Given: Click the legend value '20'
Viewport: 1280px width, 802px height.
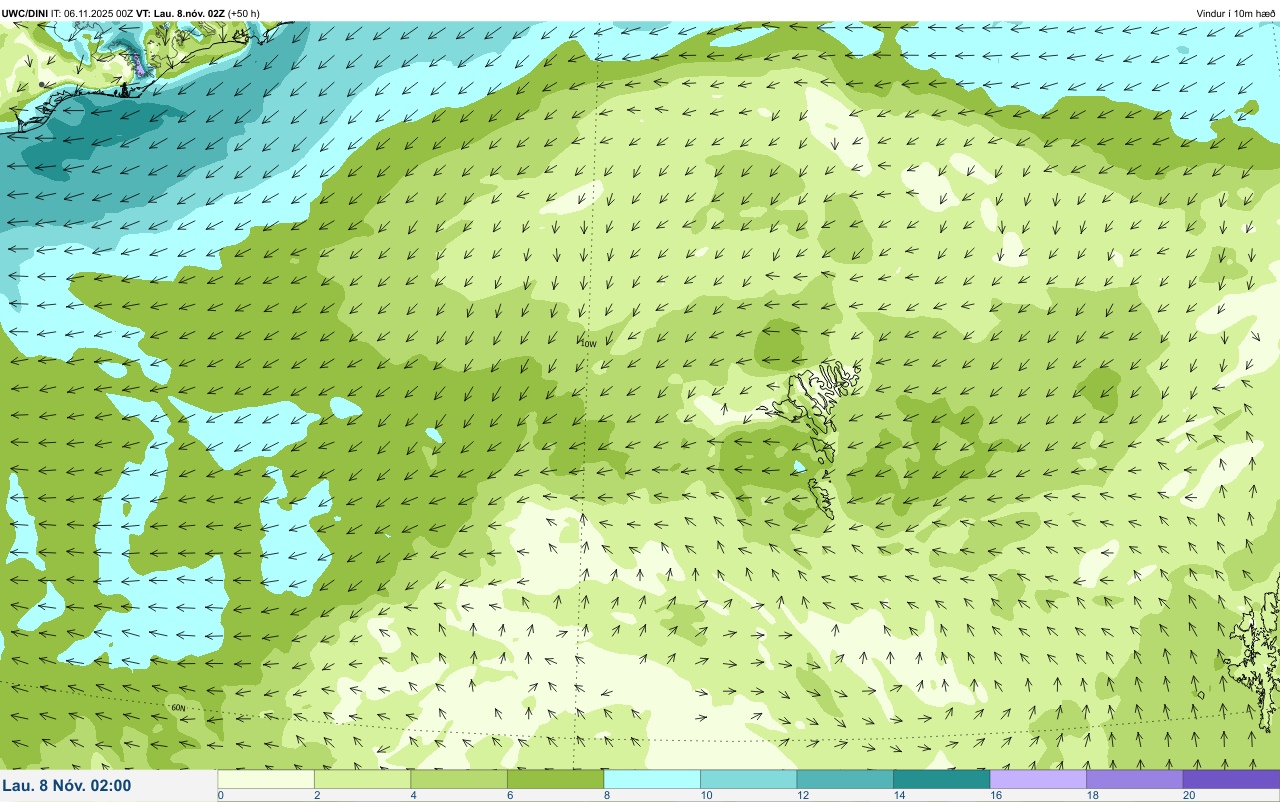Looking at the screenshot, I should point(1189,795).
